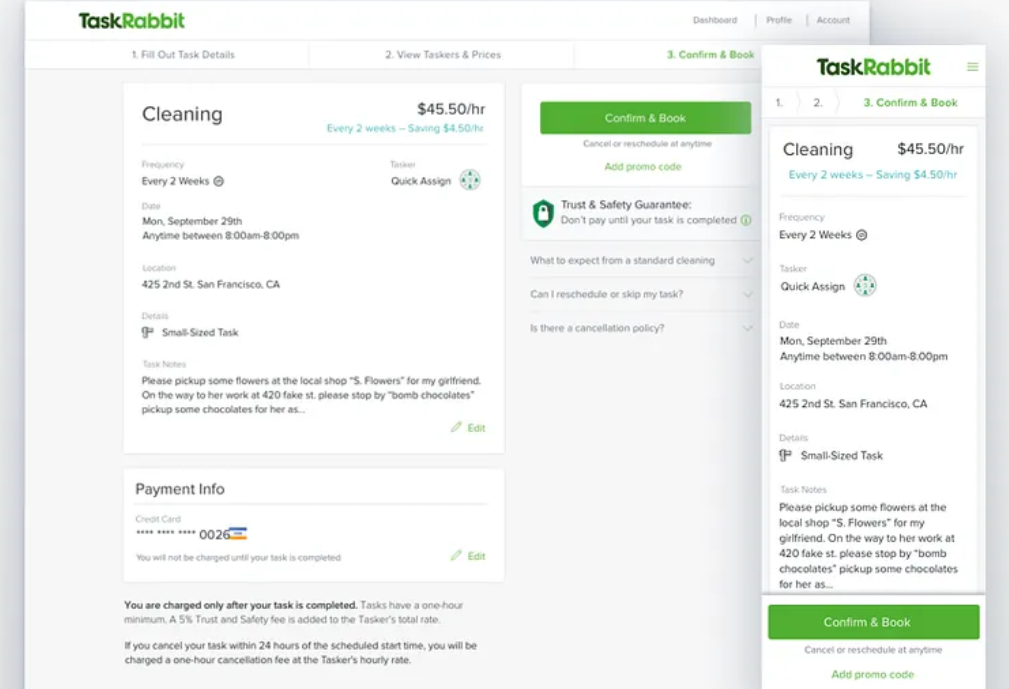Viewport: 1009px width, 689px height.
Task: Click the mobile frequency info icon
Action: (862, 235)
